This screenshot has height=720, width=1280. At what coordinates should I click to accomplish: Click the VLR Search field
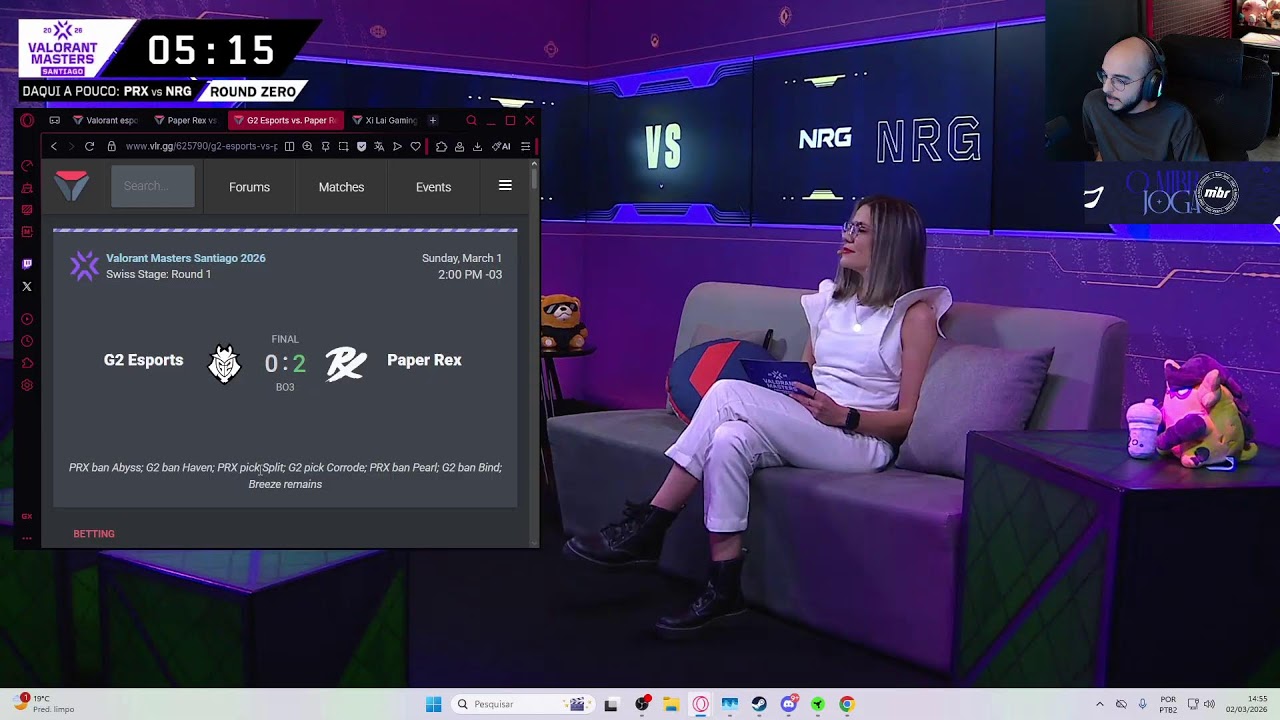coord(153,186)
